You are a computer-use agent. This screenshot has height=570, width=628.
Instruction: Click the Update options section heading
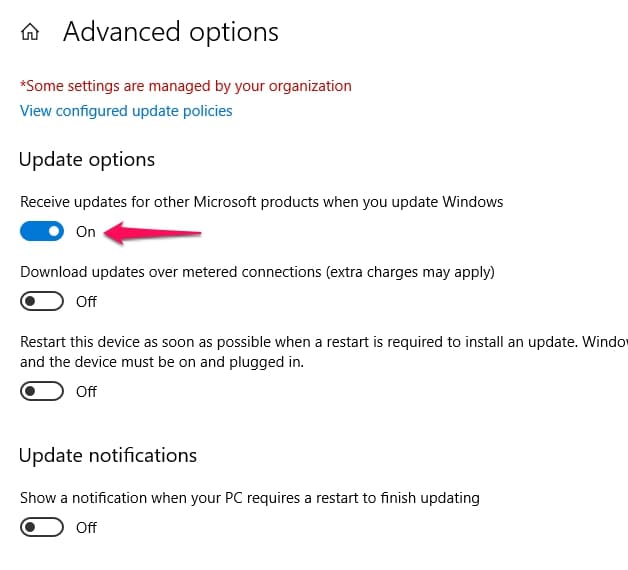point(87,160)
